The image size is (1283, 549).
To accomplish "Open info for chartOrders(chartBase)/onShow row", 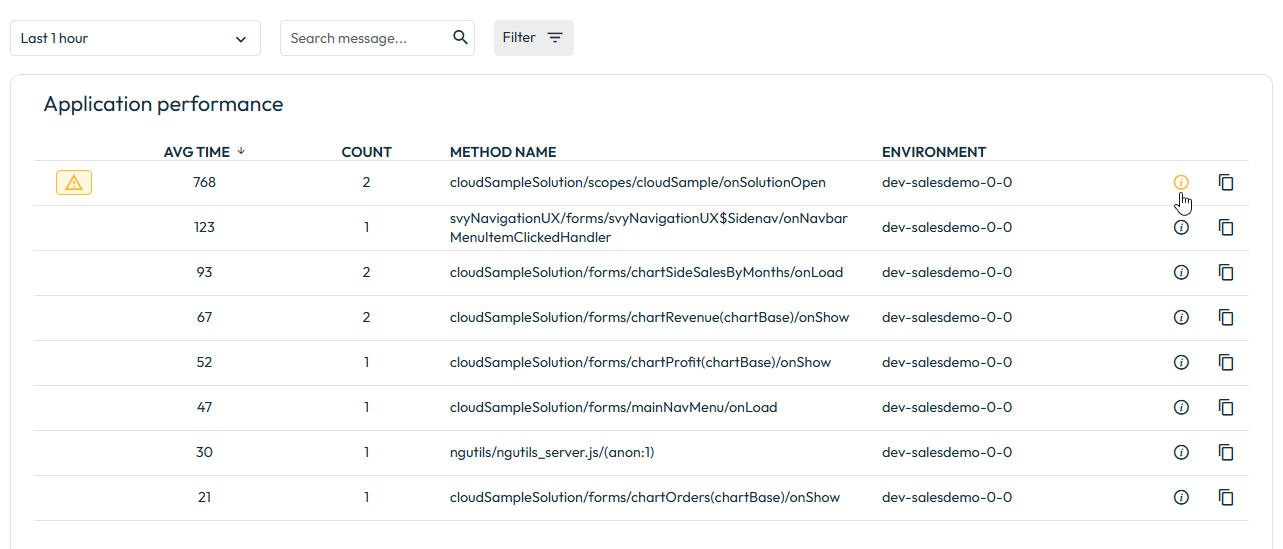I will coord(1181,497).
